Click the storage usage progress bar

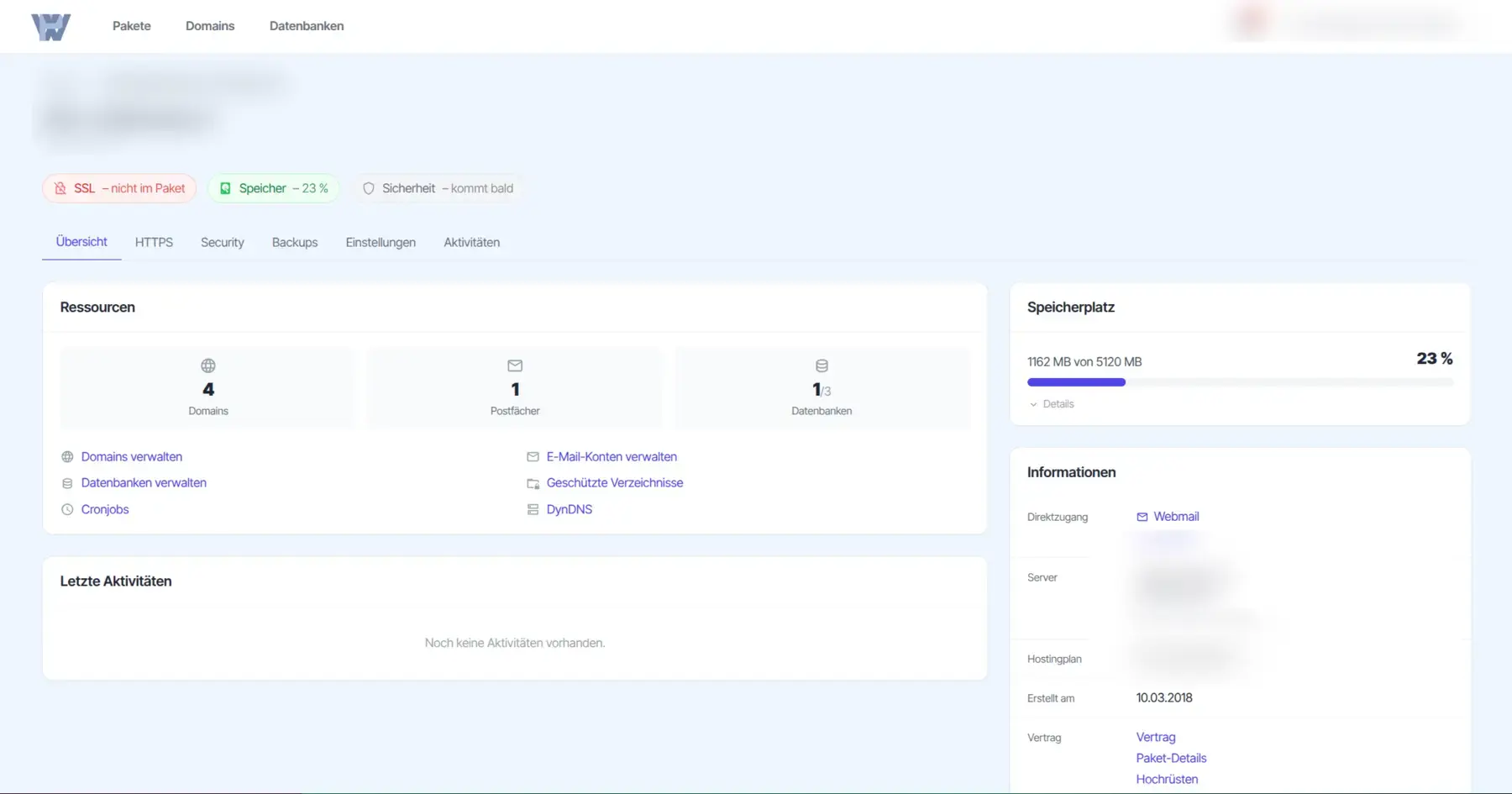tap(1240, 382)
